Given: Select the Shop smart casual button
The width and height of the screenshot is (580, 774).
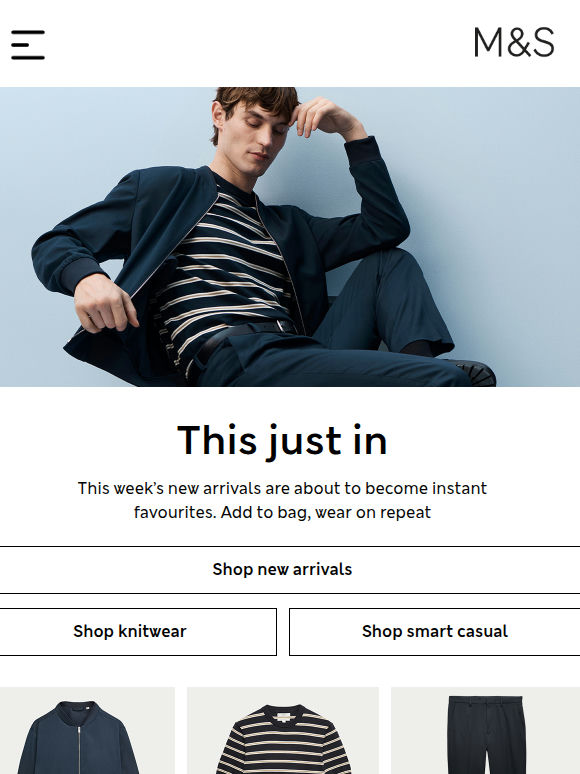Looking at the screenshot, I should 434,632.
